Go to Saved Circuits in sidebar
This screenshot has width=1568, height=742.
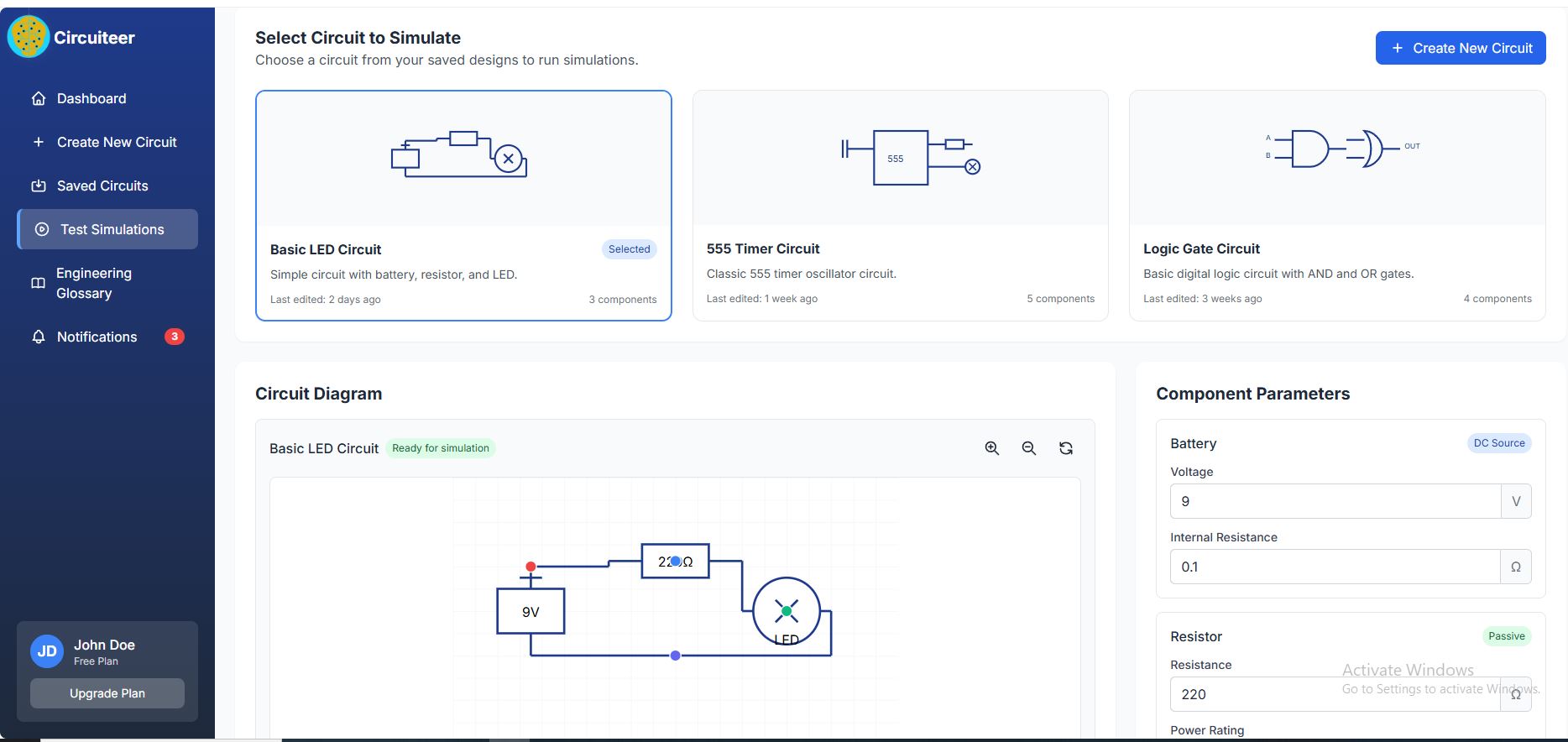tap(102, 185)
